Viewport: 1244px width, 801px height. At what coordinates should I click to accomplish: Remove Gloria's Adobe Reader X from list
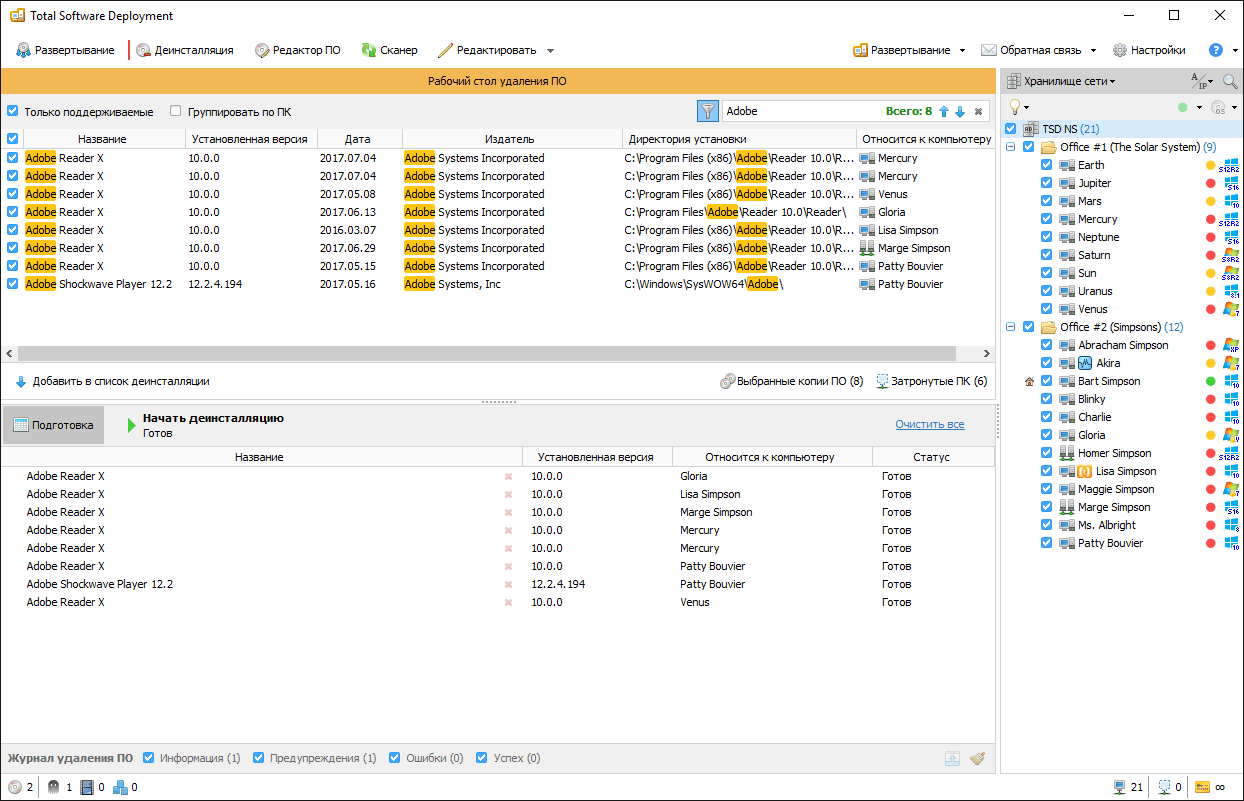coord(508,477)
